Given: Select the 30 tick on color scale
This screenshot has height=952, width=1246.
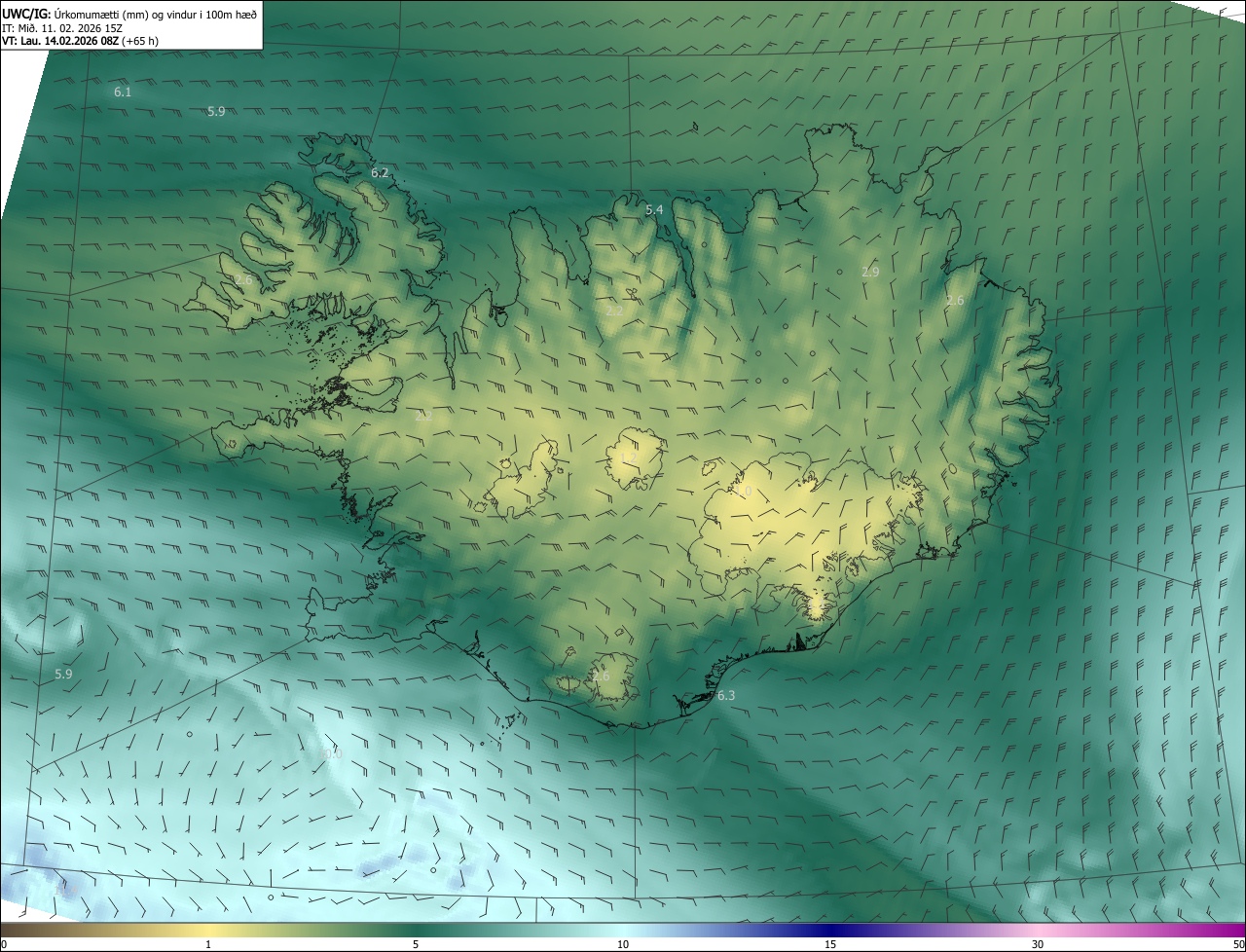Looking at the screenshot, I should (1038, 944).
